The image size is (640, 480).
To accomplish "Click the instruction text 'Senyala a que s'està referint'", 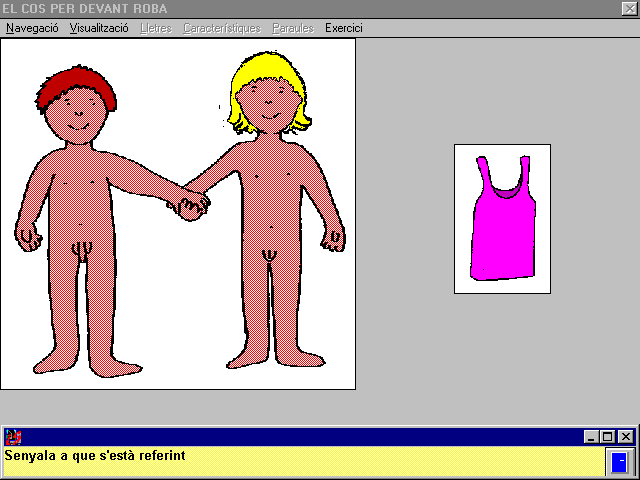I will 95,457.
